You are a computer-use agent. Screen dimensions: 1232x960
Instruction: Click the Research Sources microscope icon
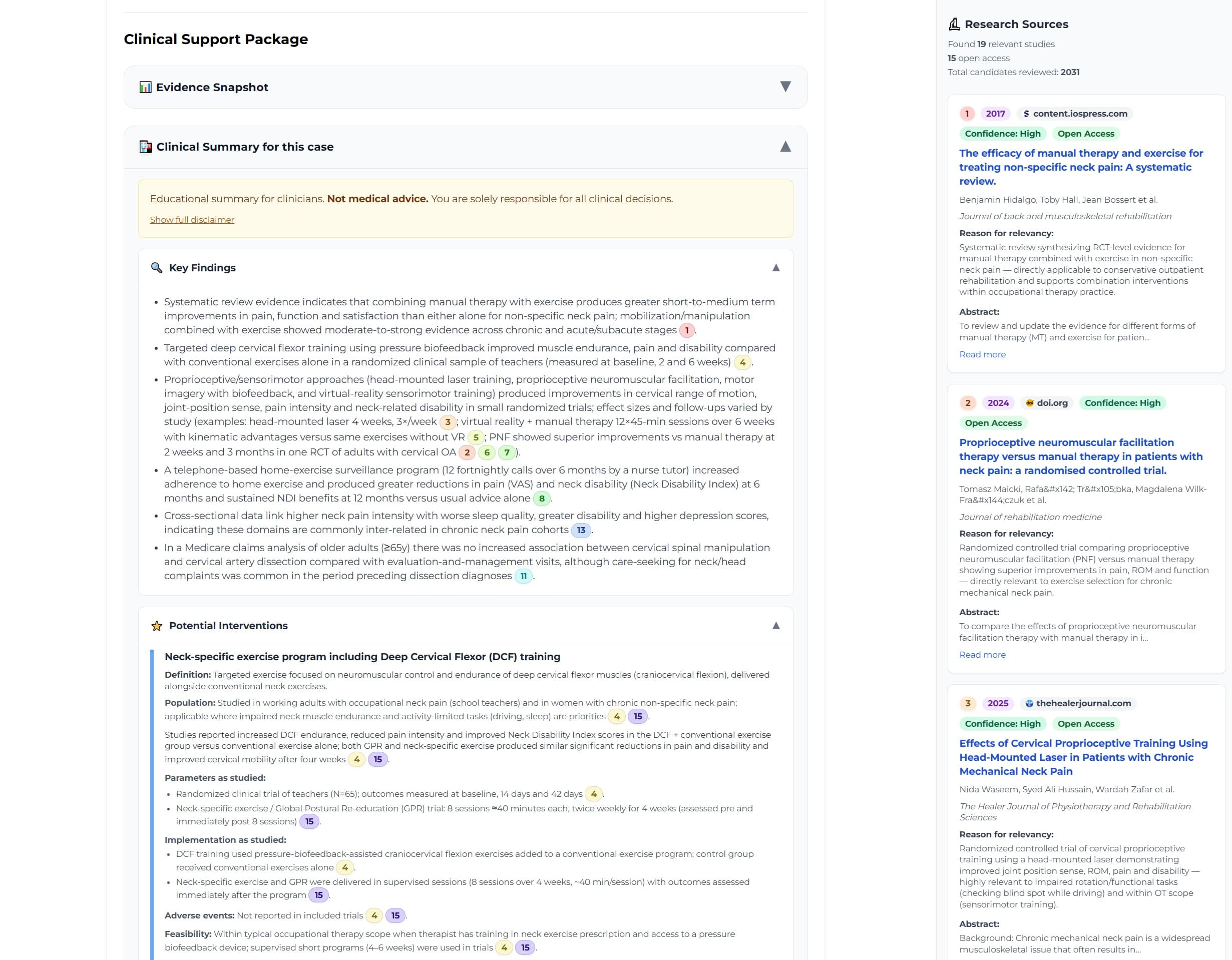click(954, 24)
